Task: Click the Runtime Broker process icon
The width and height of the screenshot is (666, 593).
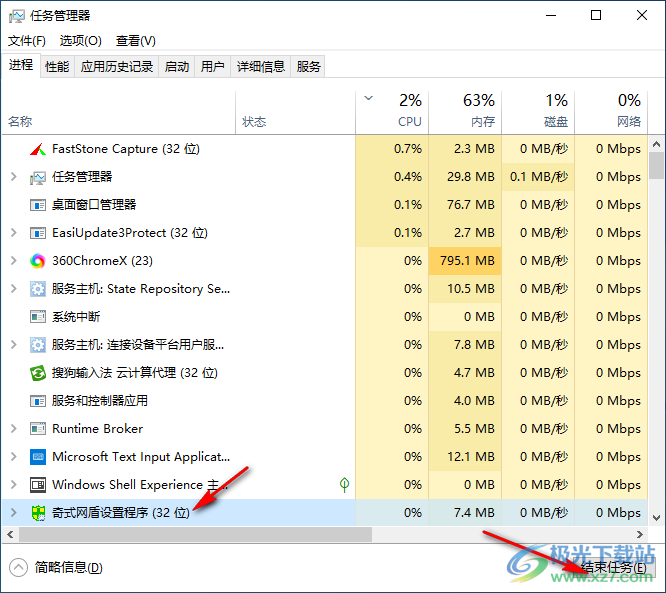Action: coord(38,429)
